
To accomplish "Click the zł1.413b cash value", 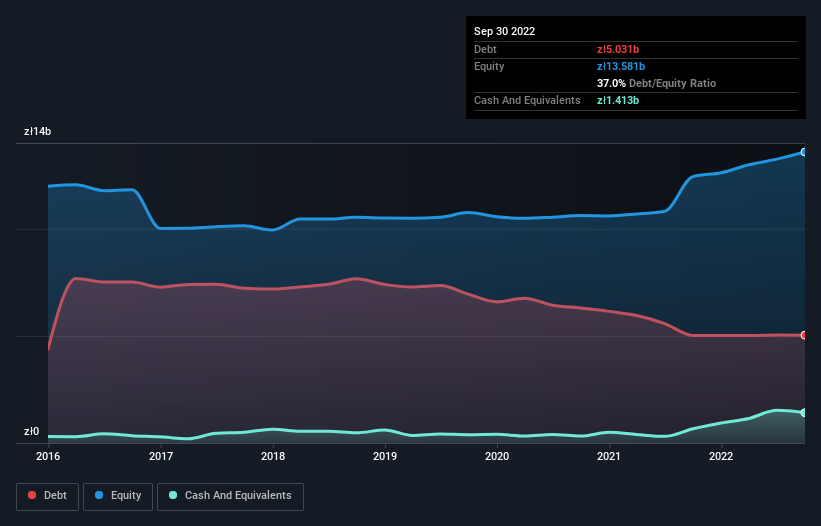I will [x=618, y=100].
